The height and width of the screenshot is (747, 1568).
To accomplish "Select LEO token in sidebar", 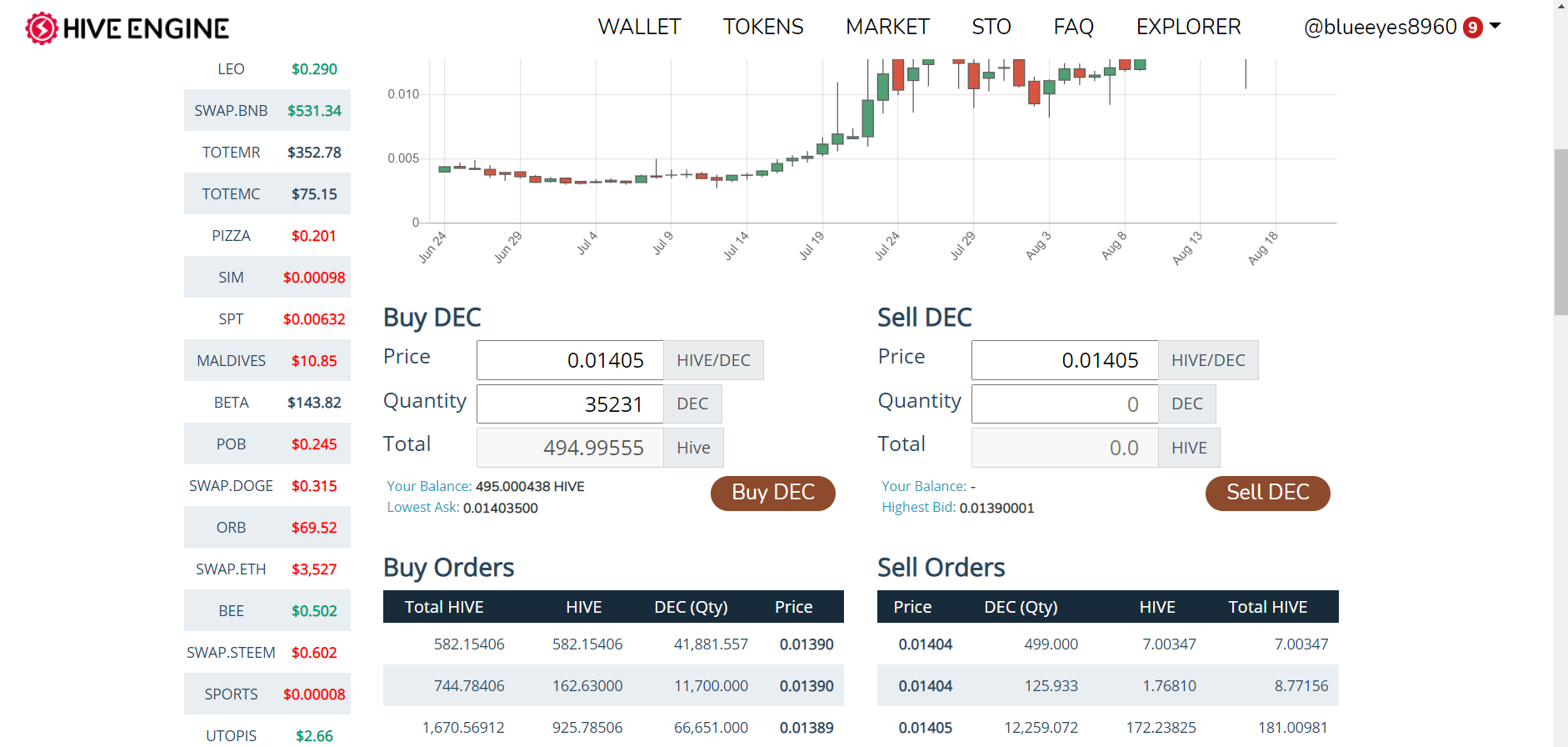I will point(267,68).
